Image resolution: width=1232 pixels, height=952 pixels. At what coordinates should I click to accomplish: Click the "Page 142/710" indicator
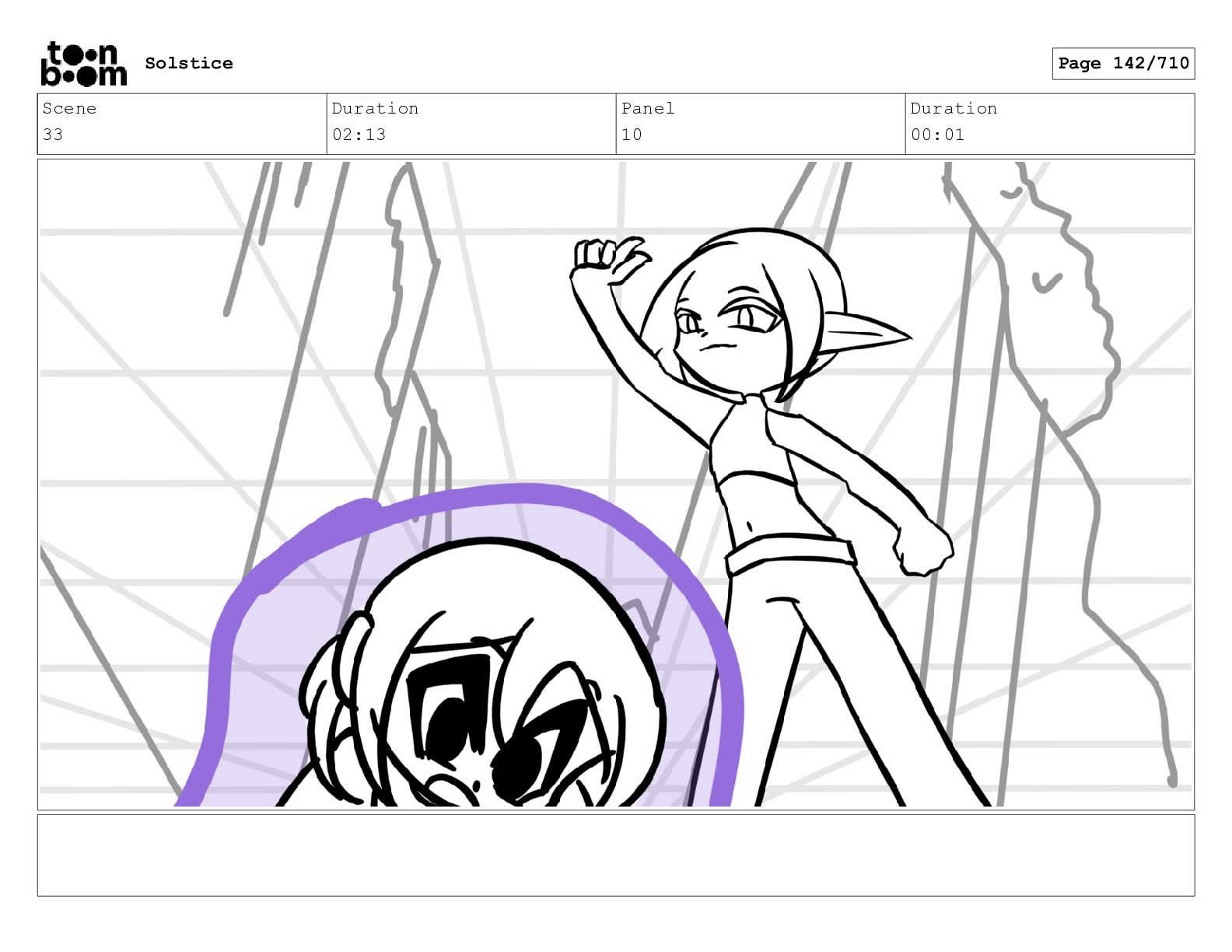pos(1123,63)
